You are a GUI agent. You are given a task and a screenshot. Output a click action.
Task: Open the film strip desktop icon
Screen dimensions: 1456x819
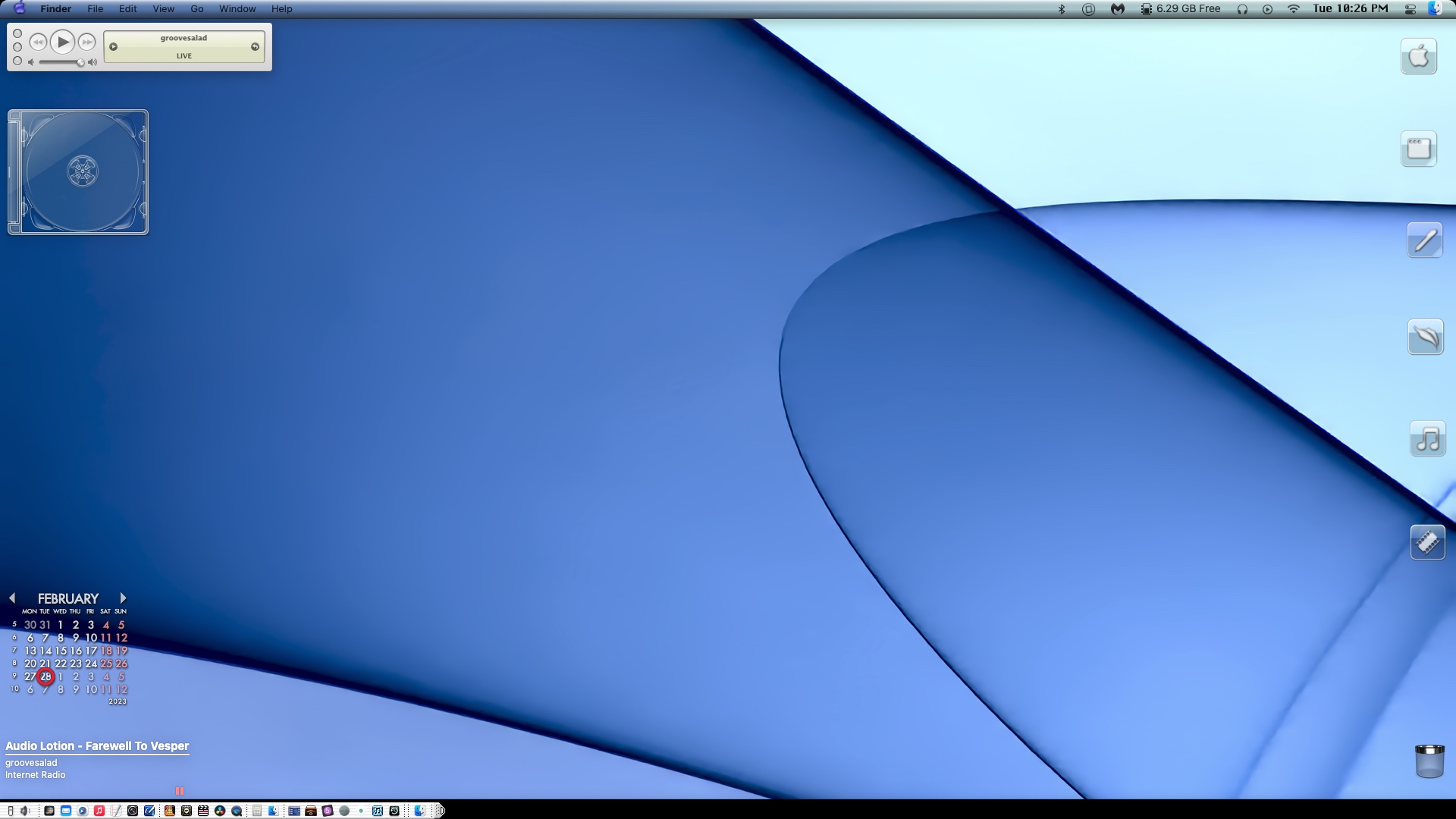point(1427,542)
